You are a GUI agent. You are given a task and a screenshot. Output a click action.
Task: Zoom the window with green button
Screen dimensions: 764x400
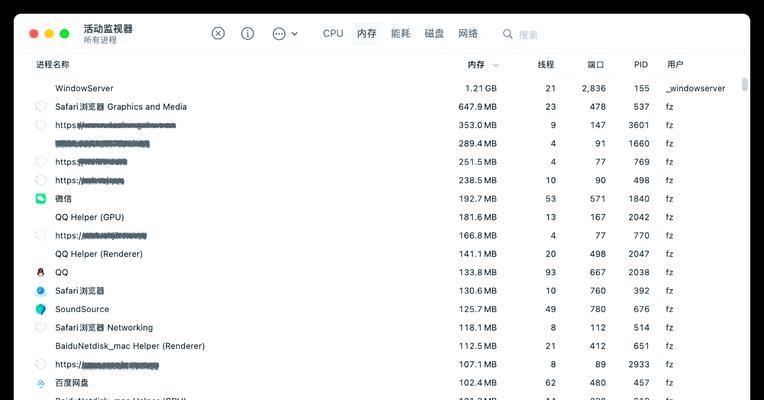click(x=64, y=34)
